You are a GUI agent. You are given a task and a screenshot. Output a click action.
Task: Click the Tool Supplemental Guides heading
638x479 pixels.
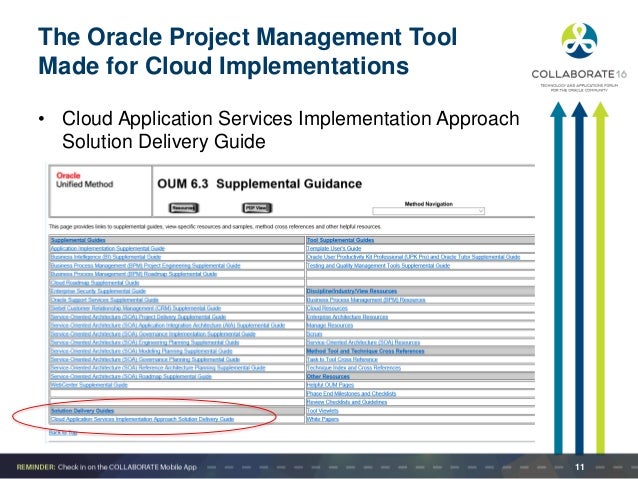pos(341,240)
